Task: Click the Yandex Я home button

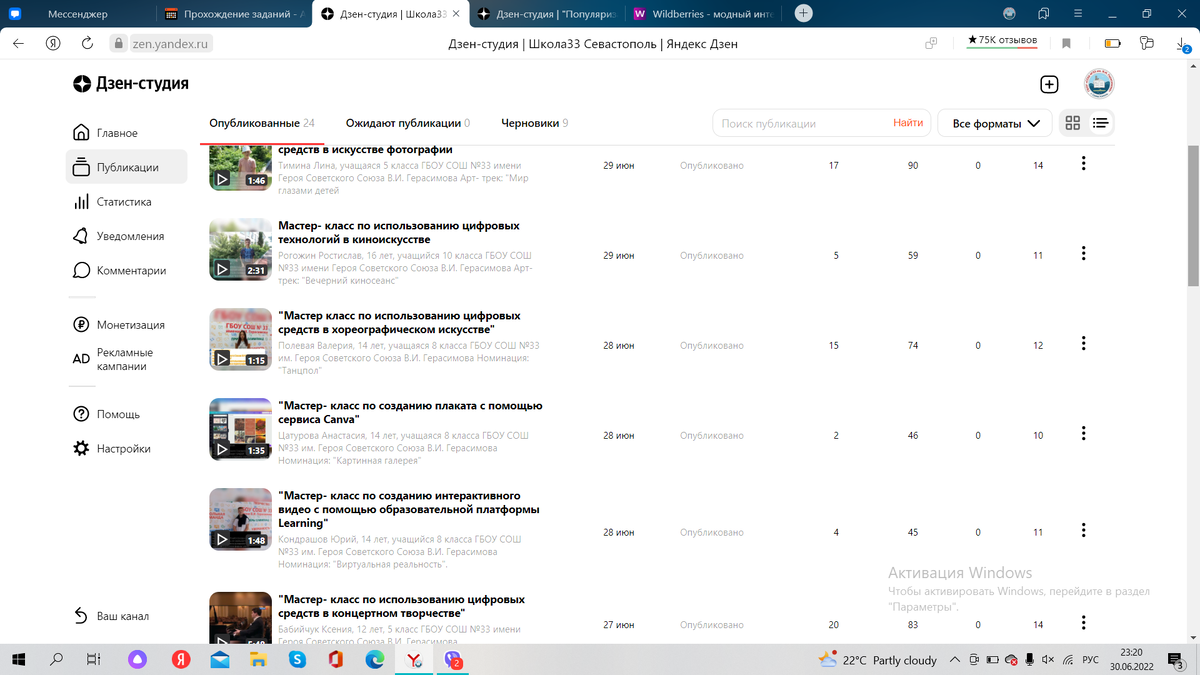Action: tap(53, 43)
